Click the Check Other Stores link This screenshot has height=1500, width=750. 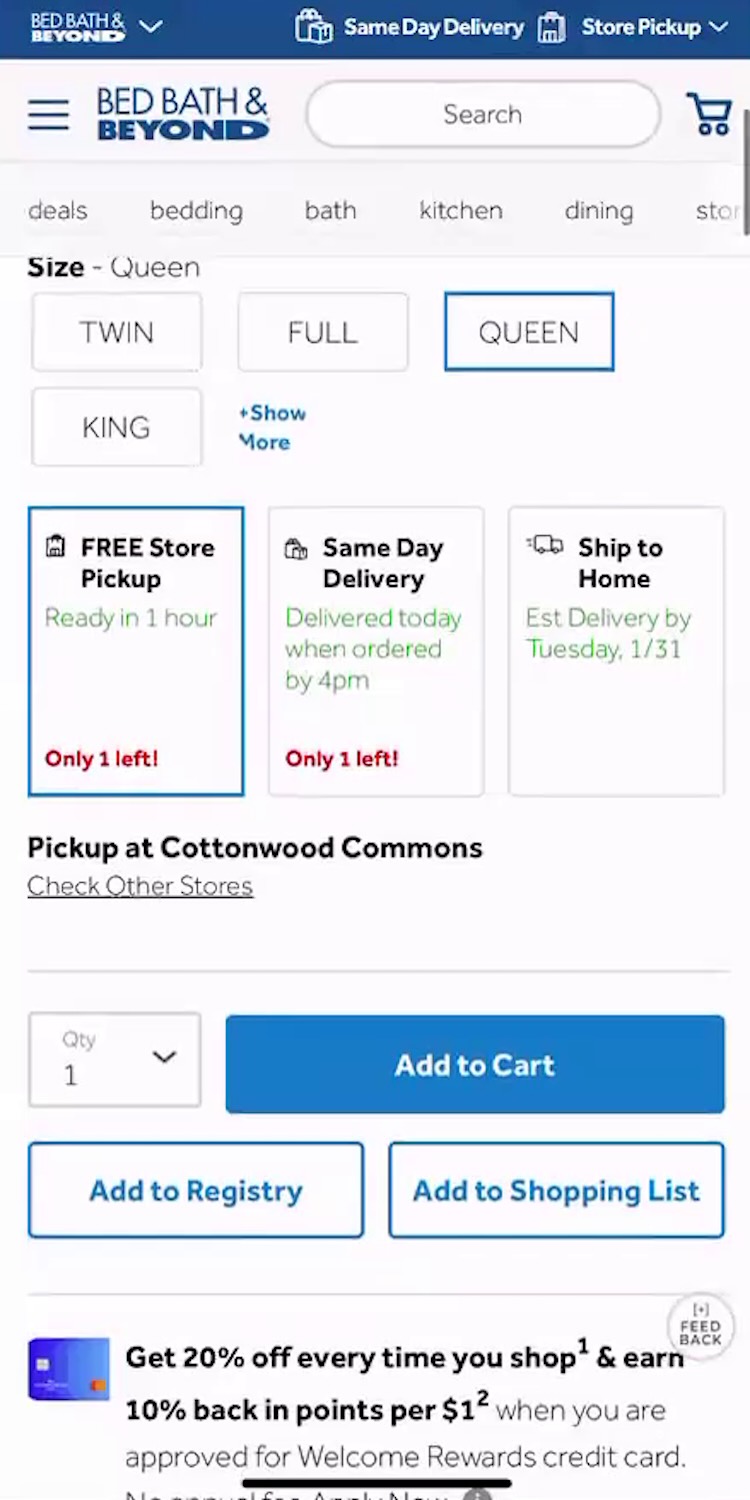click(140, 886)
